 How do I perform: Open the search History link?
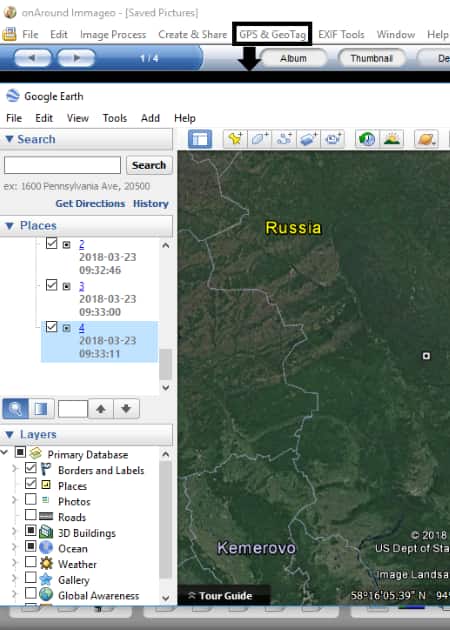151,204
